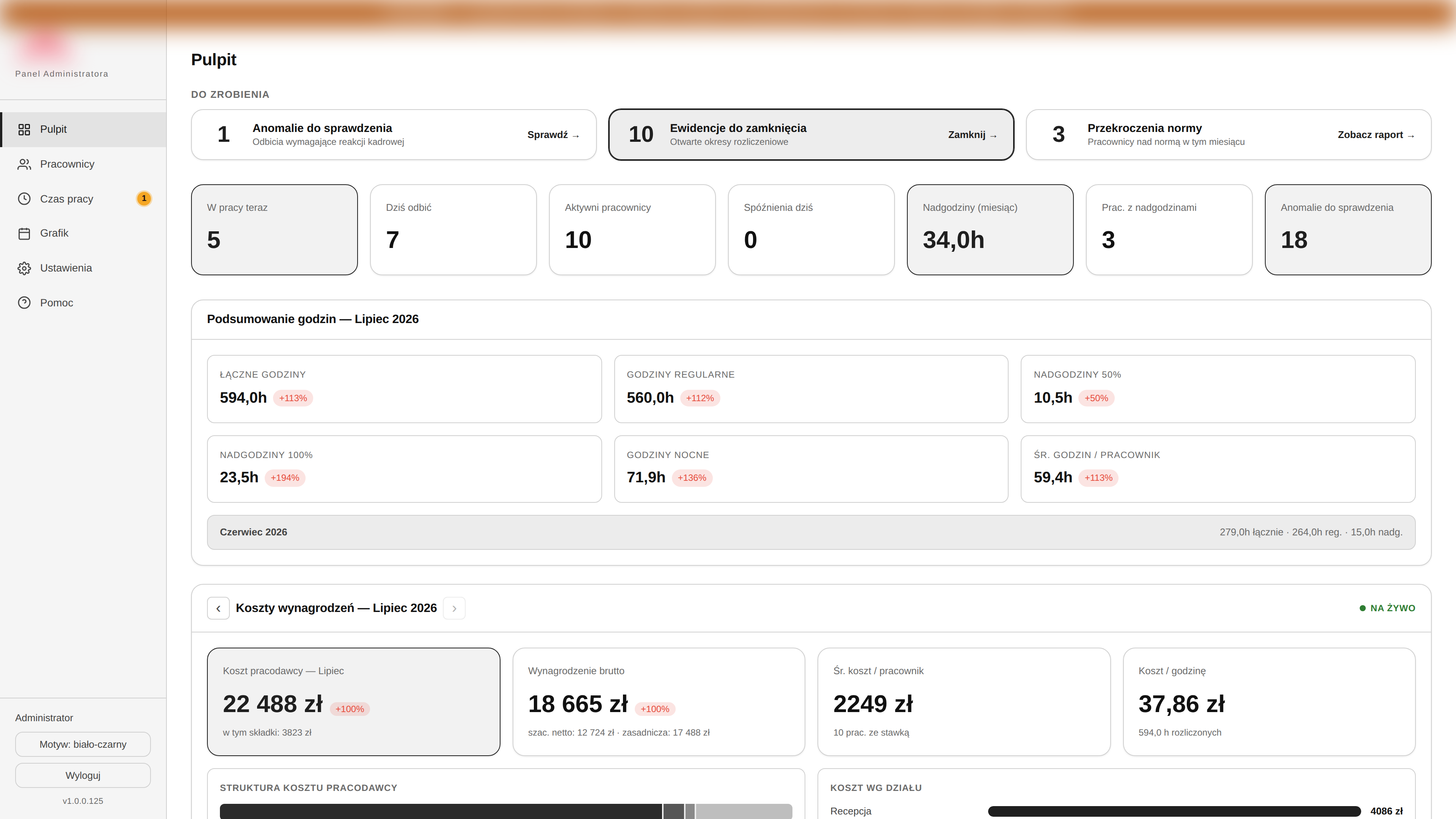
Task: Click the Grafik calendar icon
Action: (24, 234)
